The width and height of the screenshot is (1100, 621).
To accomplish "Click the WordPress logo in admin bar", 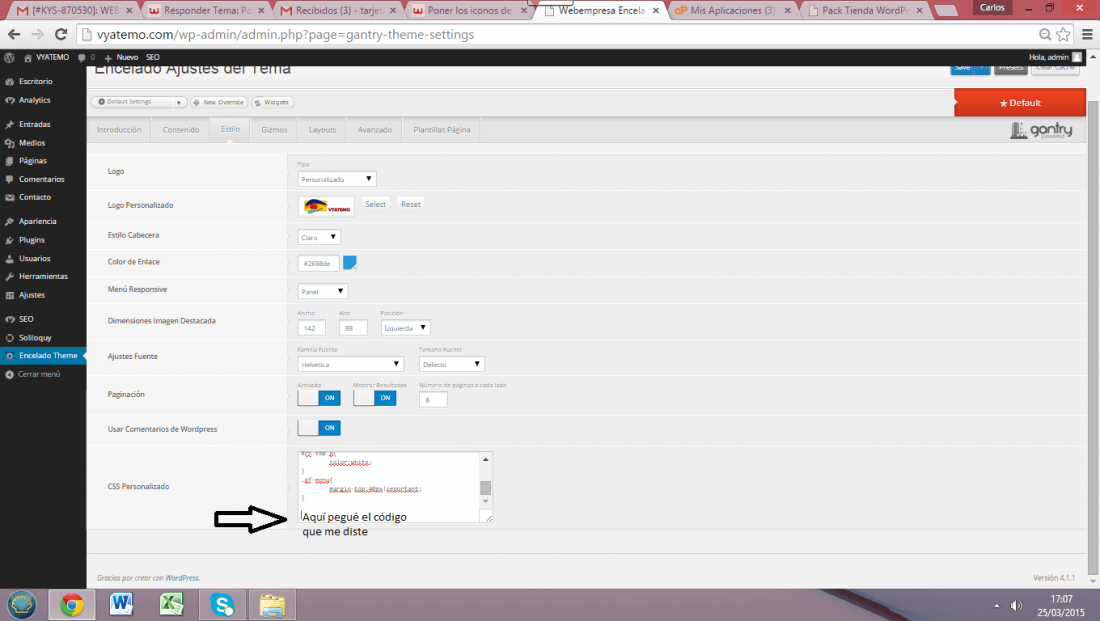I will pos(9,58).
